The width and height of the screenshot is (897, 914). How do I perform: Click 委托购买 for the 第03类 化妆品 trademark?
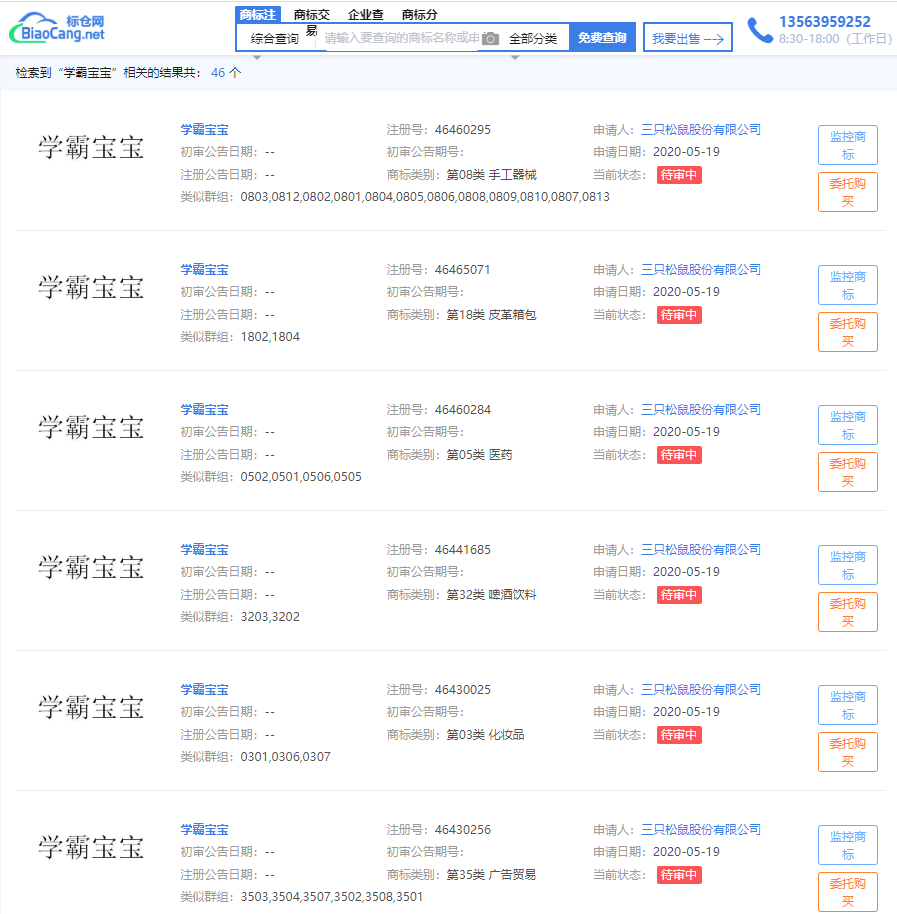(x=847, y=751)
